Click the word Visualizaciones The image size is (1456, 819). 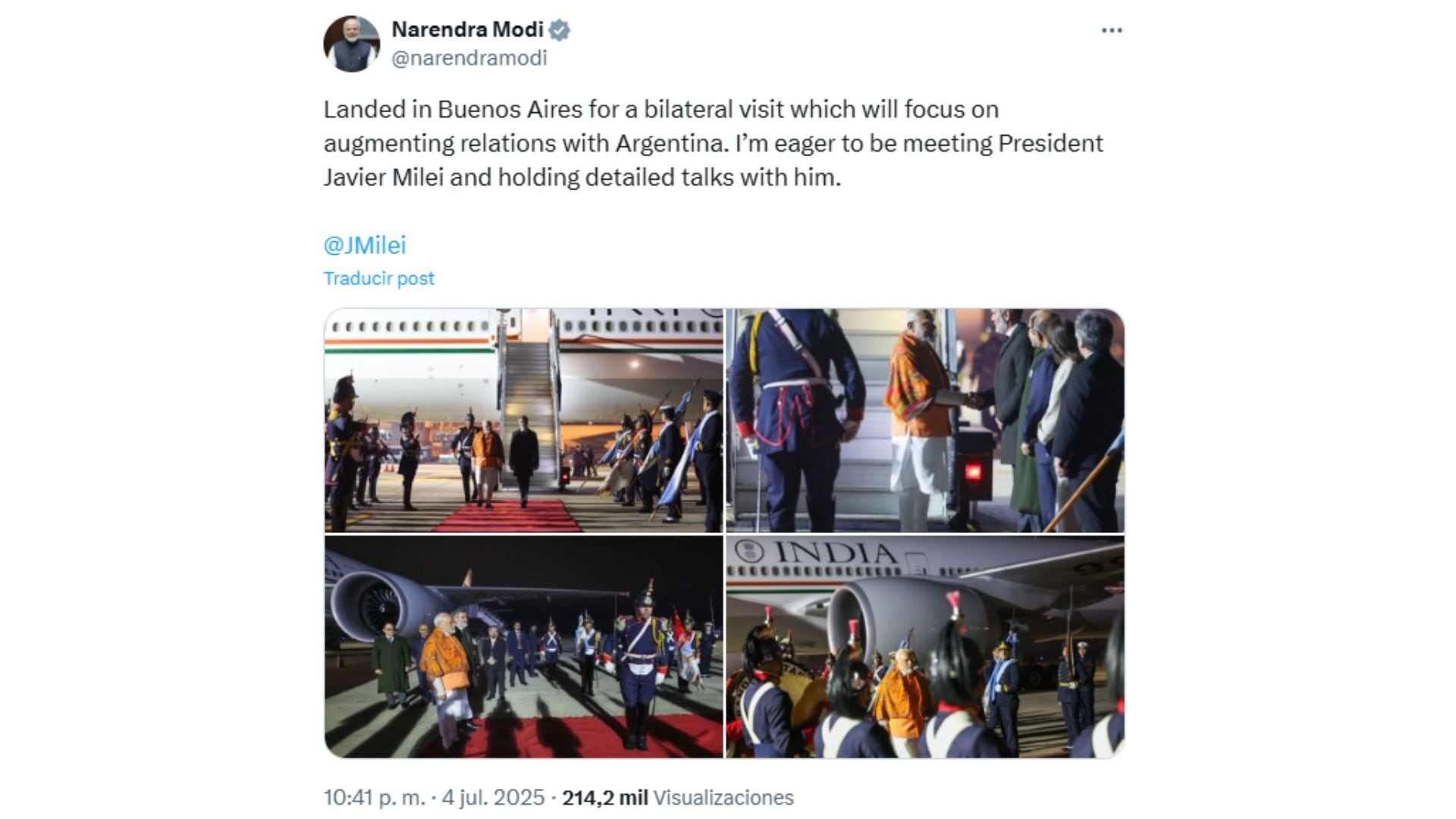723,798
